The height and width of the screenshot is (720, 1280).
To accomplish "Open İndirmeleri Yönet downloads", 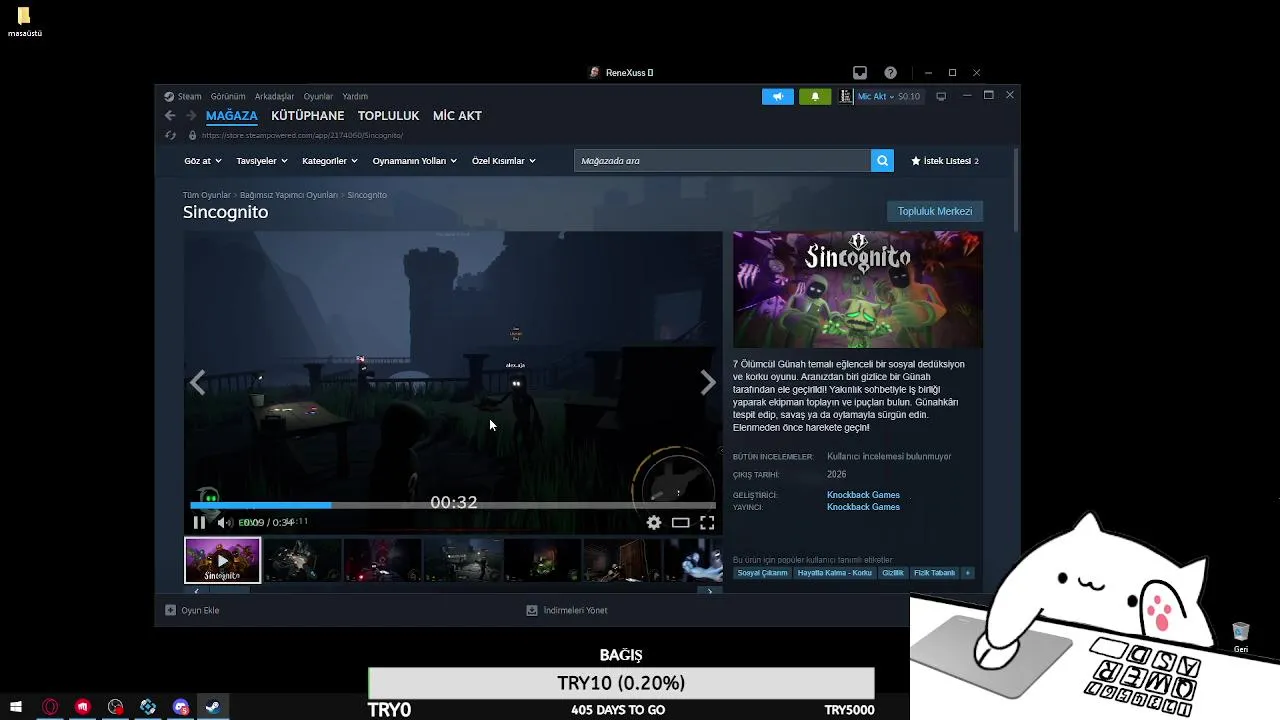I will point(567,610).
